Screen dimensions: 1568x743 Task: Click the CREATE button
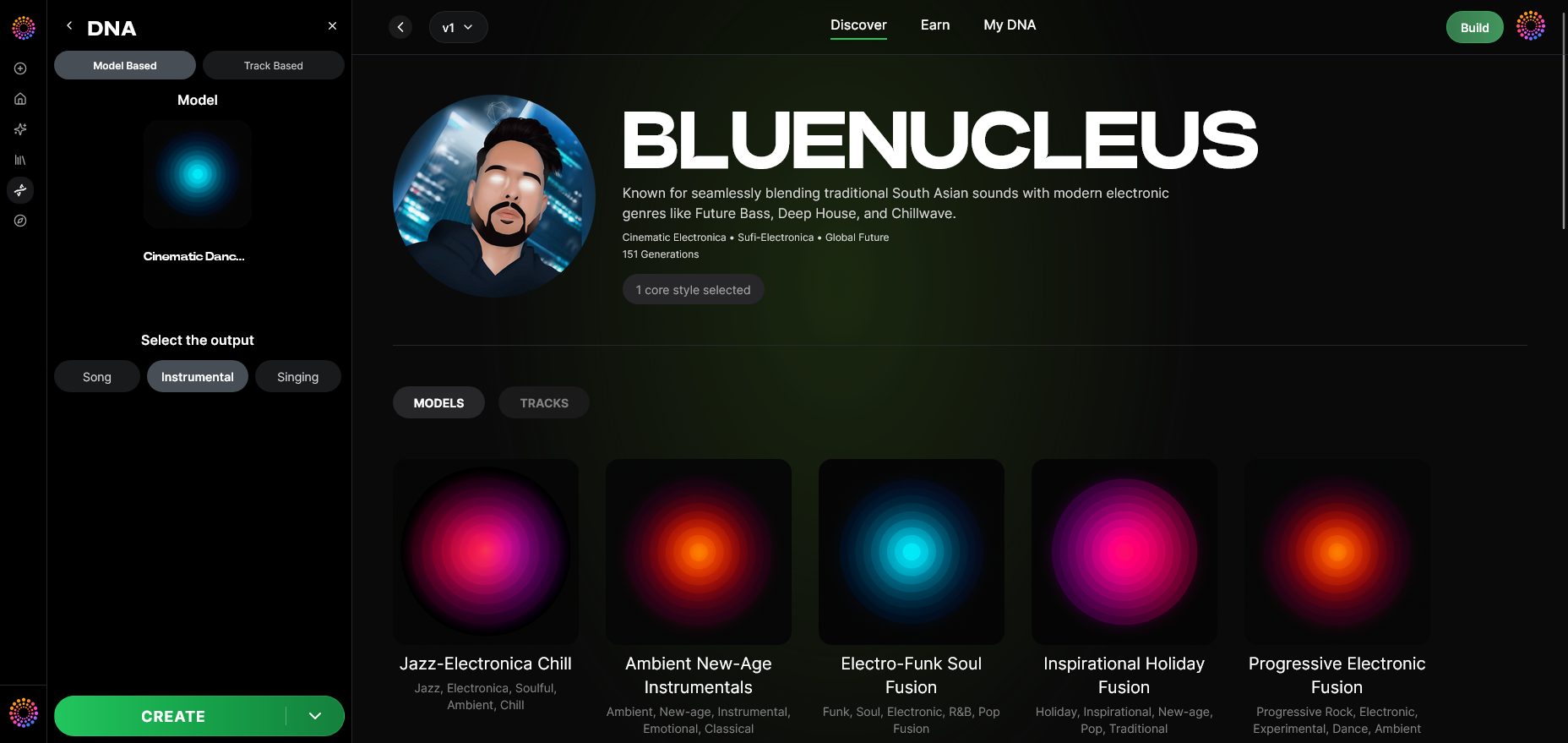click(172, 716)
